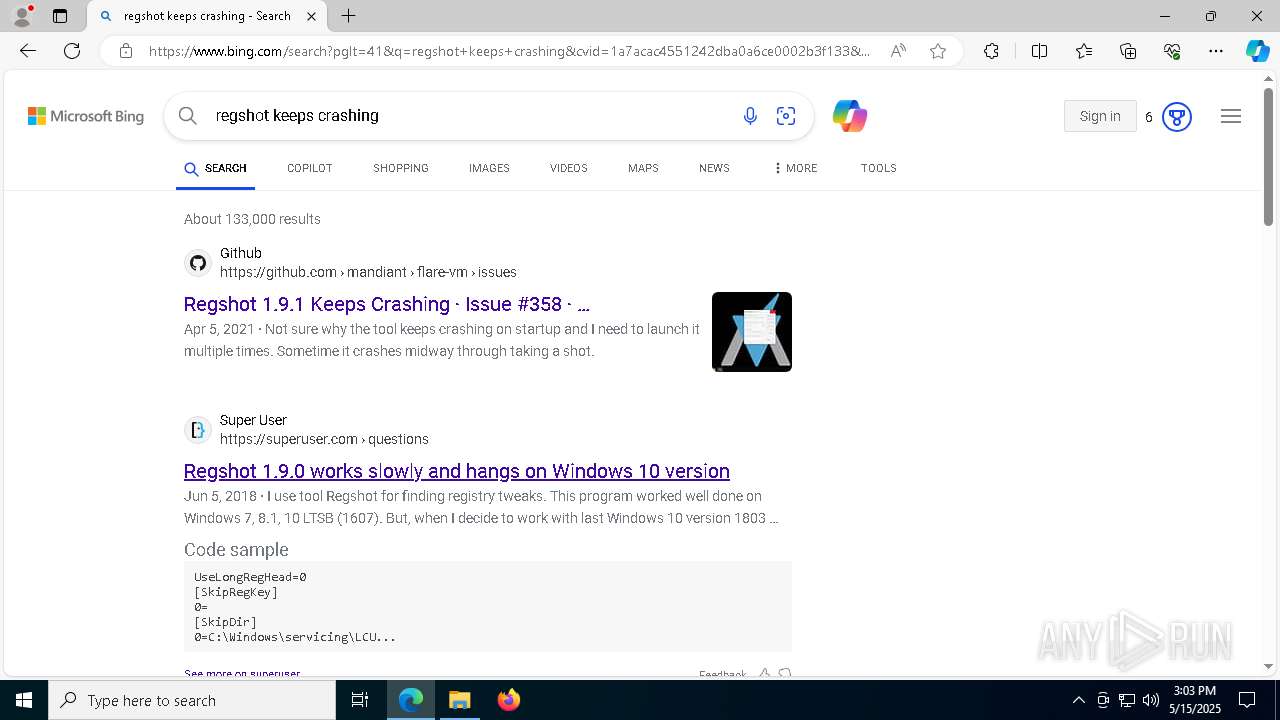This screenshot has width=1280, height=720.
Task: Open Regshot 1.9.0 works slowly link
Action: [457, 471]
